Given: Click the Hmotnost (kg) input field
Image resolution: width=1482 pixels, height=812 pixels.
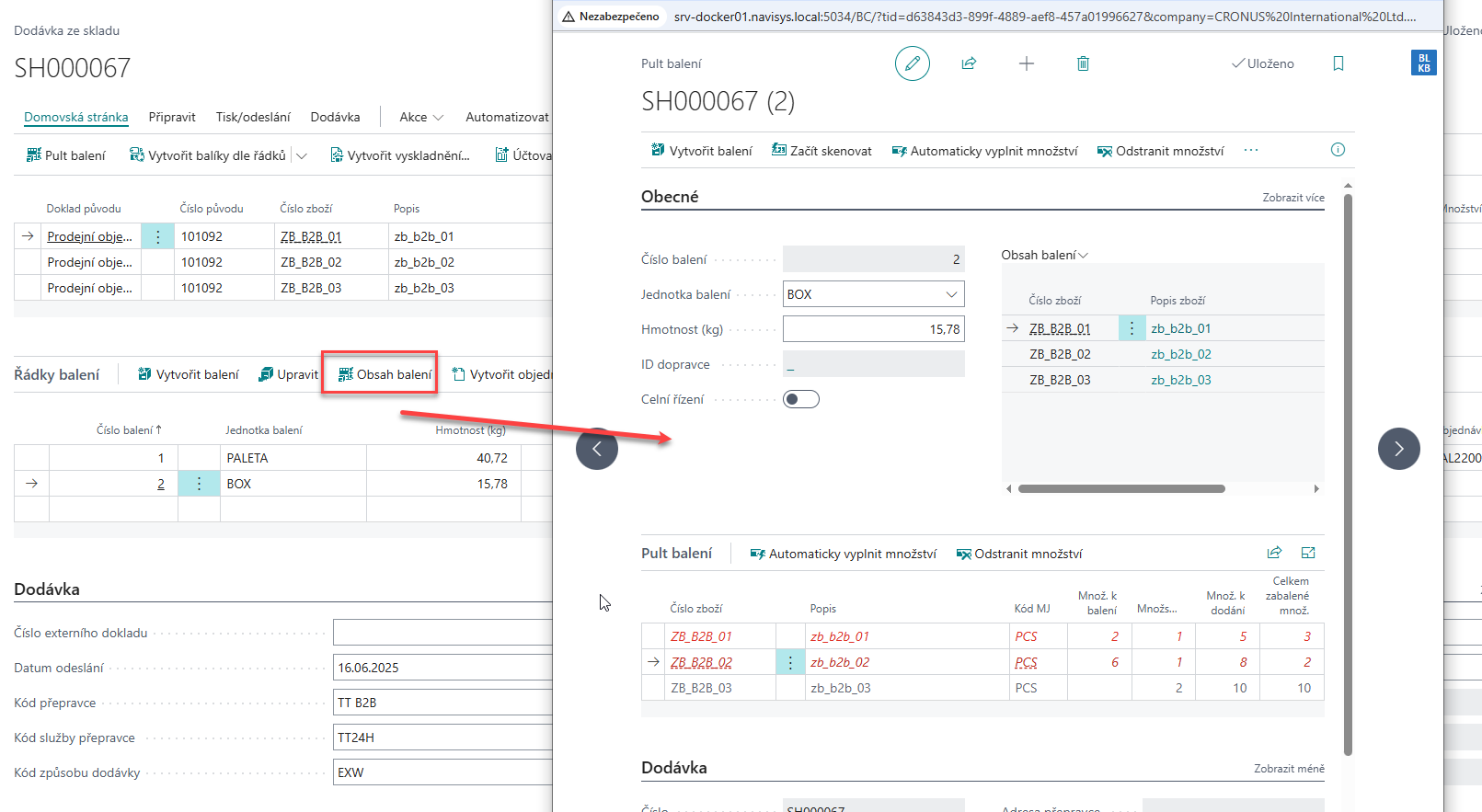Looking at the screenshot, I should point(872,329).
